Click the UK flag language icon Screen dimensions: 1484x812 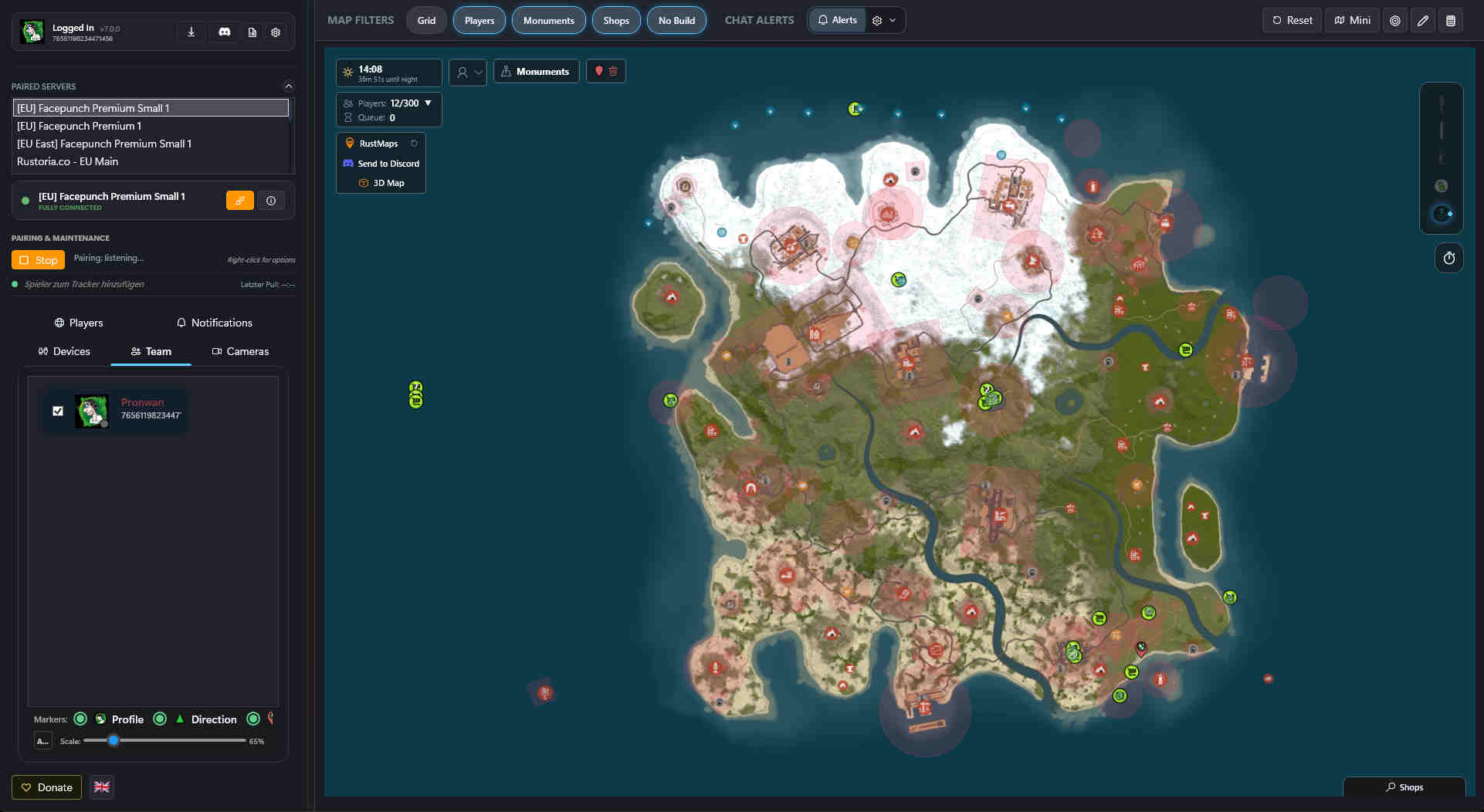(x=102, y=787)
